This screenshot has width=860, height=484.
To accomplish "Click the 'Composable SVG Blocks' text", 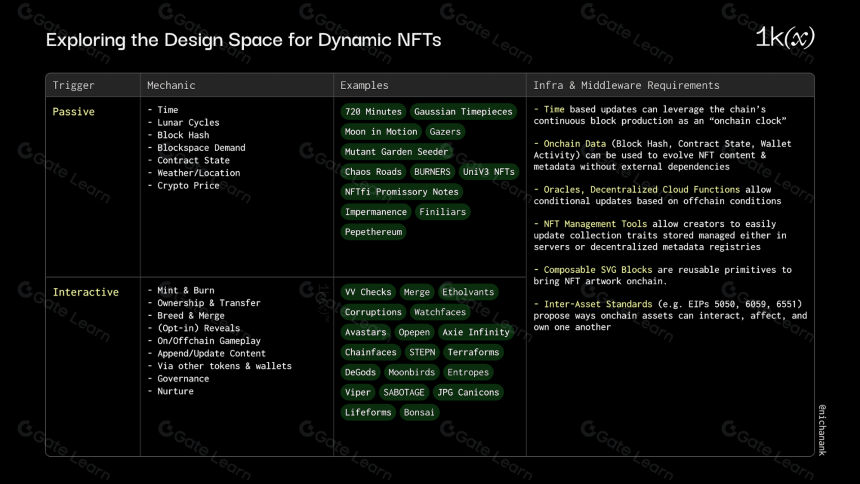I will click(598, 269).
